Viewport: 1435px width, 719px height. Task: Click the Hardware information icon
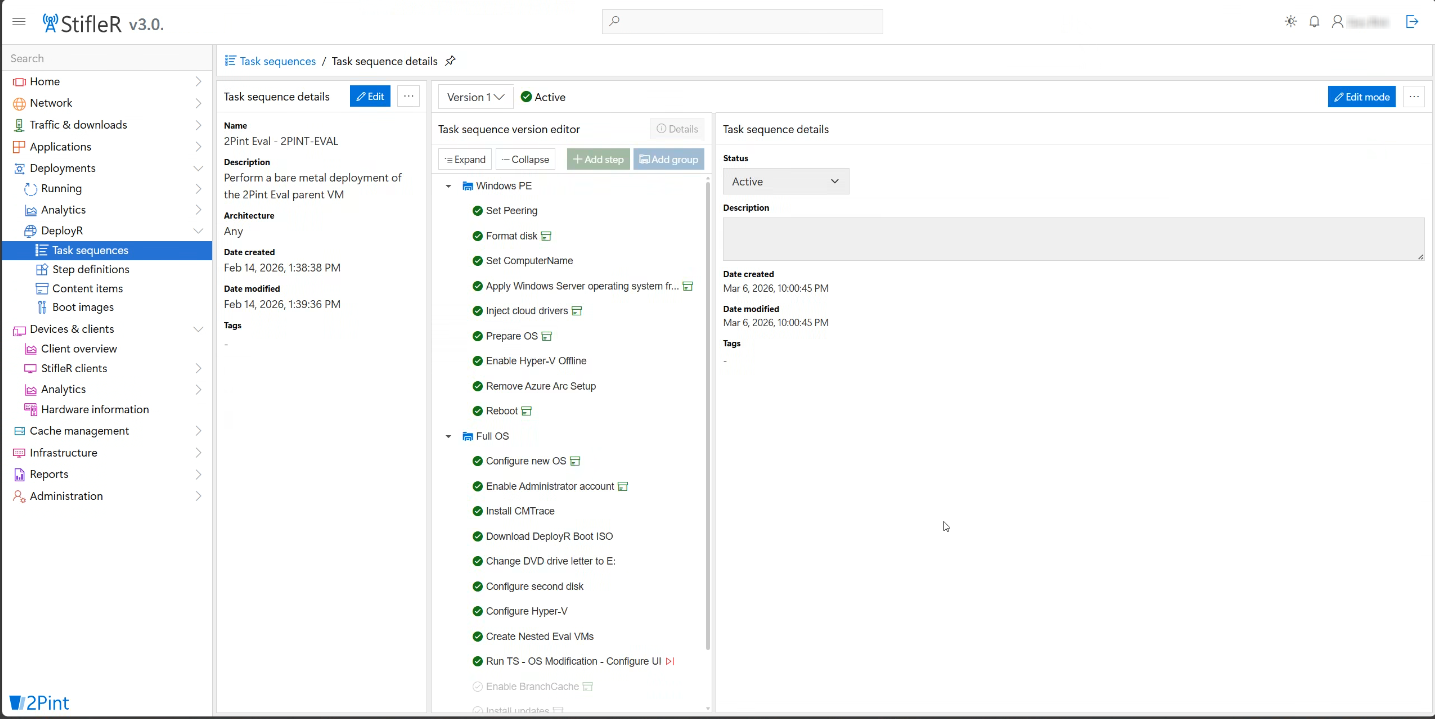click(30, 410)
